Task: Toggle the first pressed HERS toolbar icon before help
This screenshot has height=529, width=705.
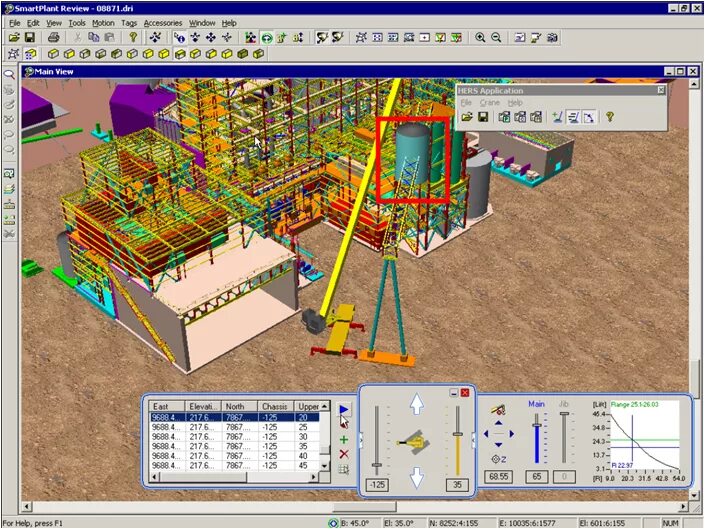Action: pos(573,117)
